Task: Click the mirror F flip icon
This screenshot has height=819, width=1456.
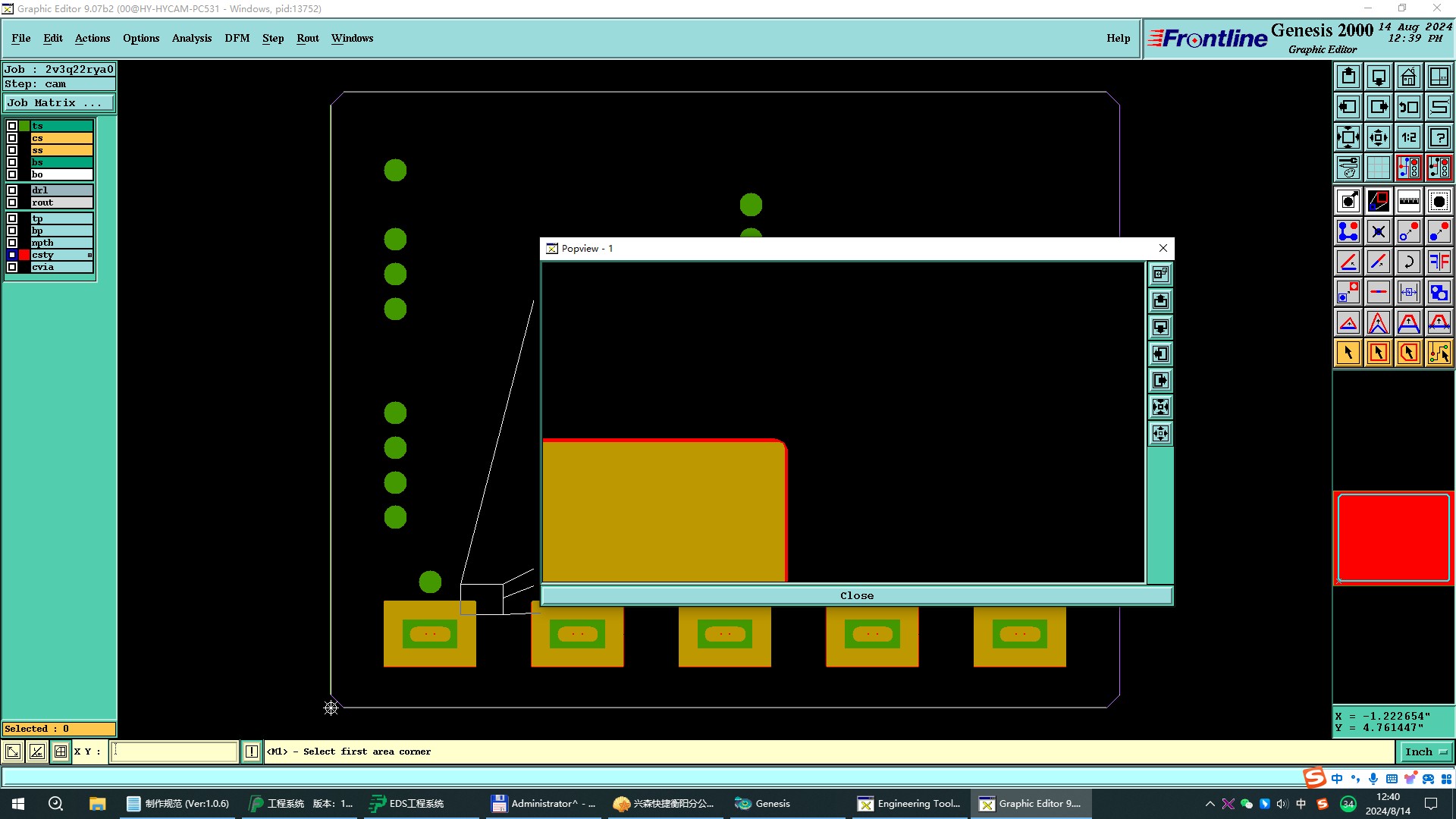Action: coord(1439,262)
